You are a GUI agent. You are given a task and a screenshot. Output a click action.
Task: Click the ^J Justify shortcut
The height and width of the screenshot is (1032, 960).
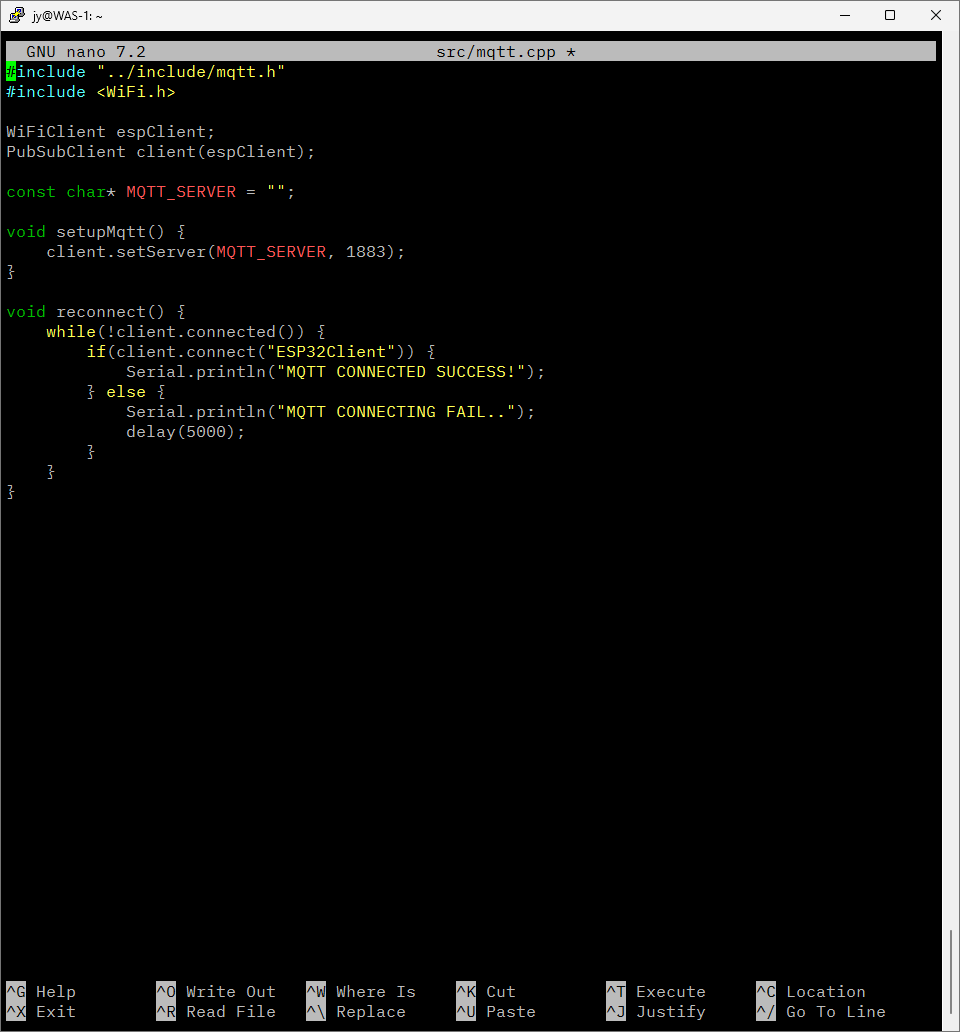pos(656,1012)
